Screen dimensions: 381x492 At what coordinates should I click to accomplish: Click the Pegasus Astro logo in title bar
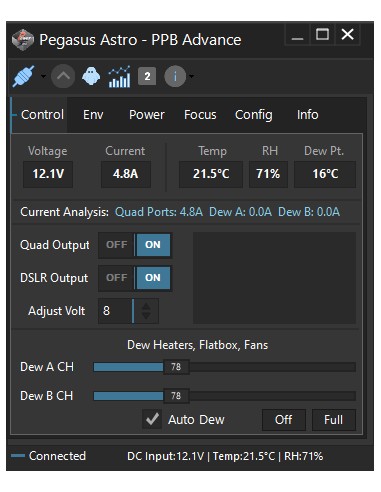(x=23, y=40)
